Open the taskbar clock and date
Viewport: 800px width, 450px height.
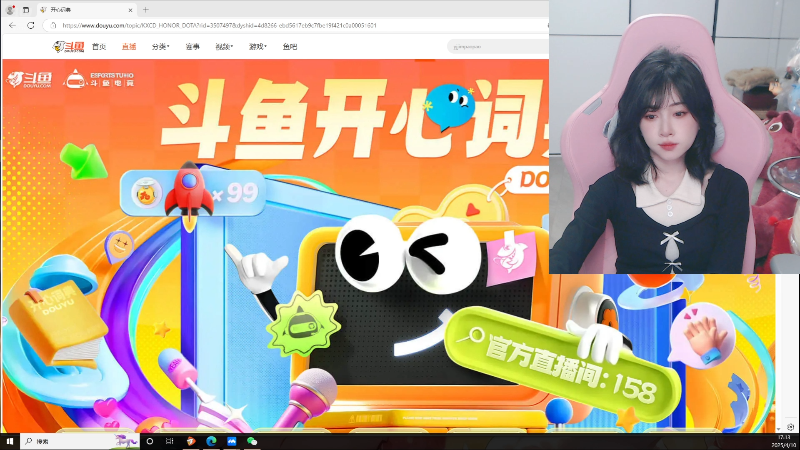tap(784, 441)
